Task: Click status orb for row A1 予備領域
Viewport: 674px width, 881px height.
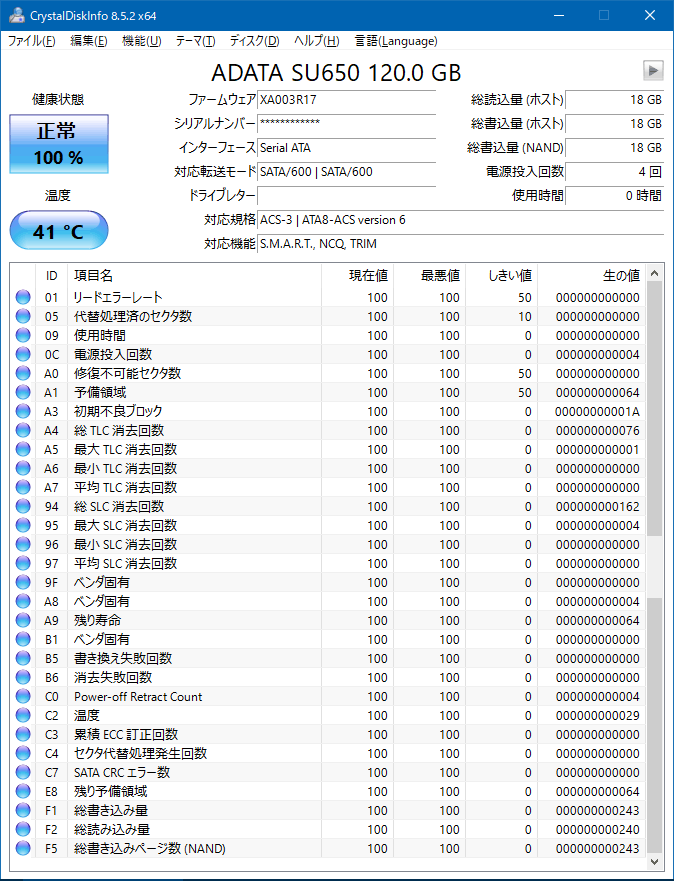Action: click(x=23, y=392)
